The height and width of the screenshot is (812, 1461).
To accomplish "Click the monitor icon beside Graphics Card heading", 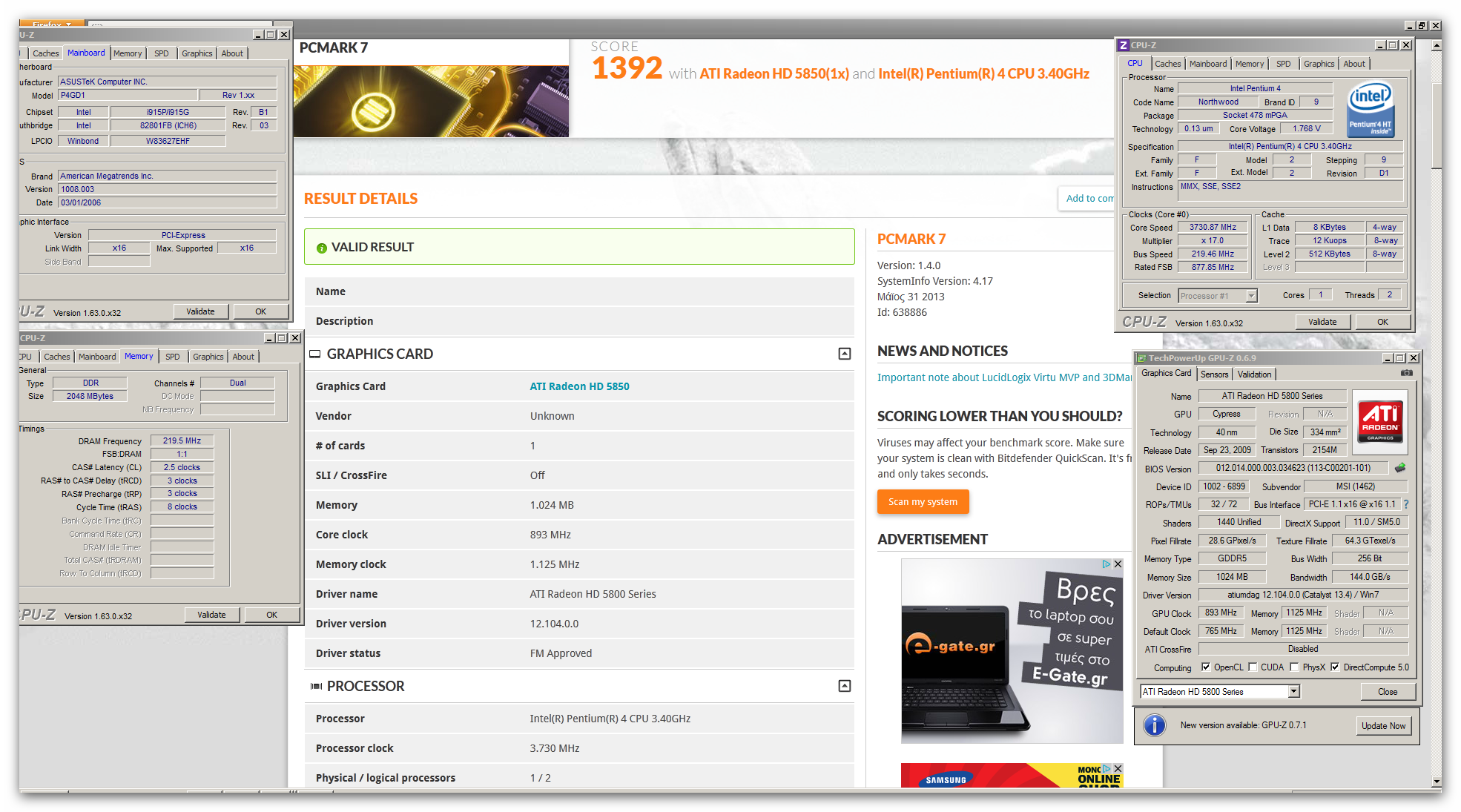I will pyautogui.click(x=315, y=354).
